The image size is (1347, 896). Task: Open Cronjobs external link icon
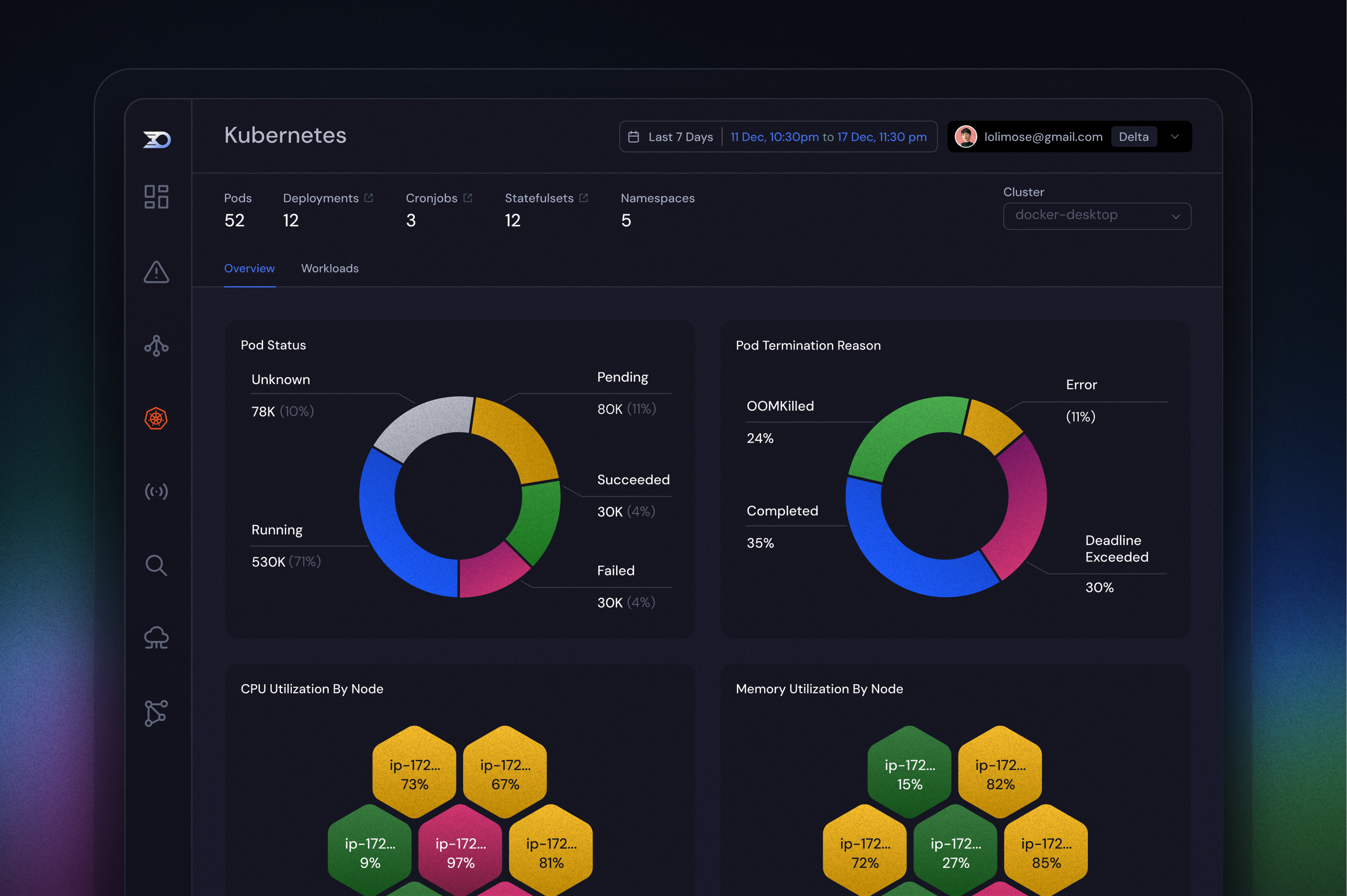tap(467, 198)
